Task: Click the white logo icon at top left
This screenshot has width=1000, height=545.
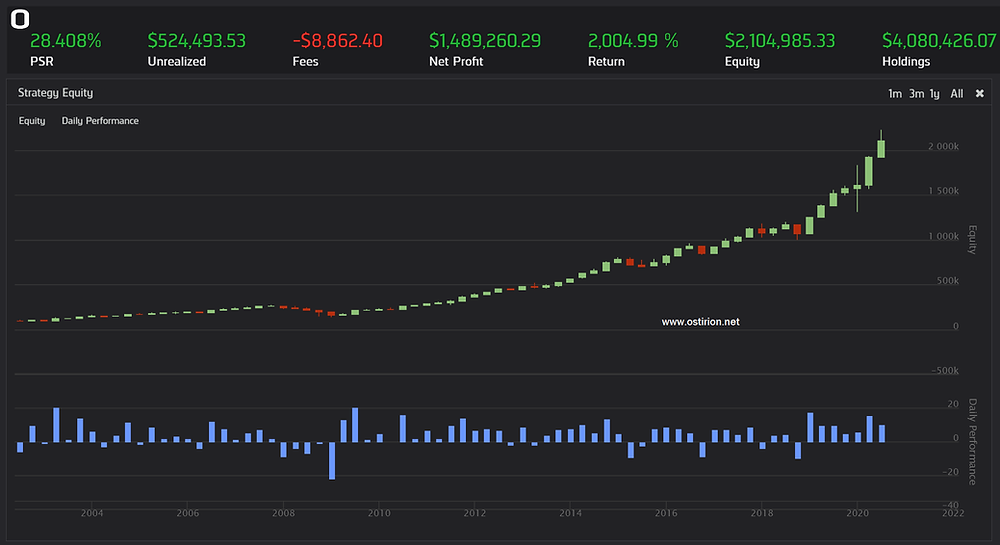Action: (20, 19)
